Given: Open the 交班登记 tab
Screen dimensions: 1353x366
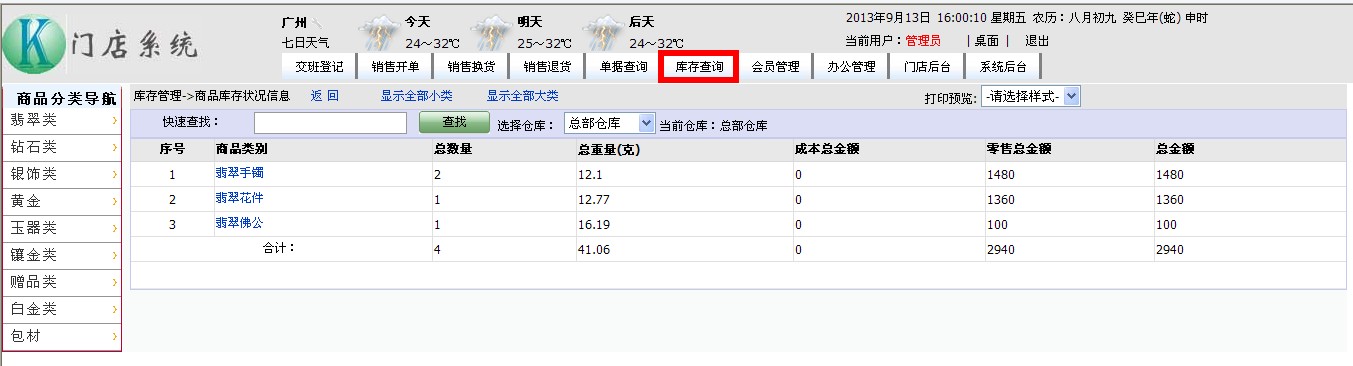Looking at the screenshot, I should click(x=319, y=67).
